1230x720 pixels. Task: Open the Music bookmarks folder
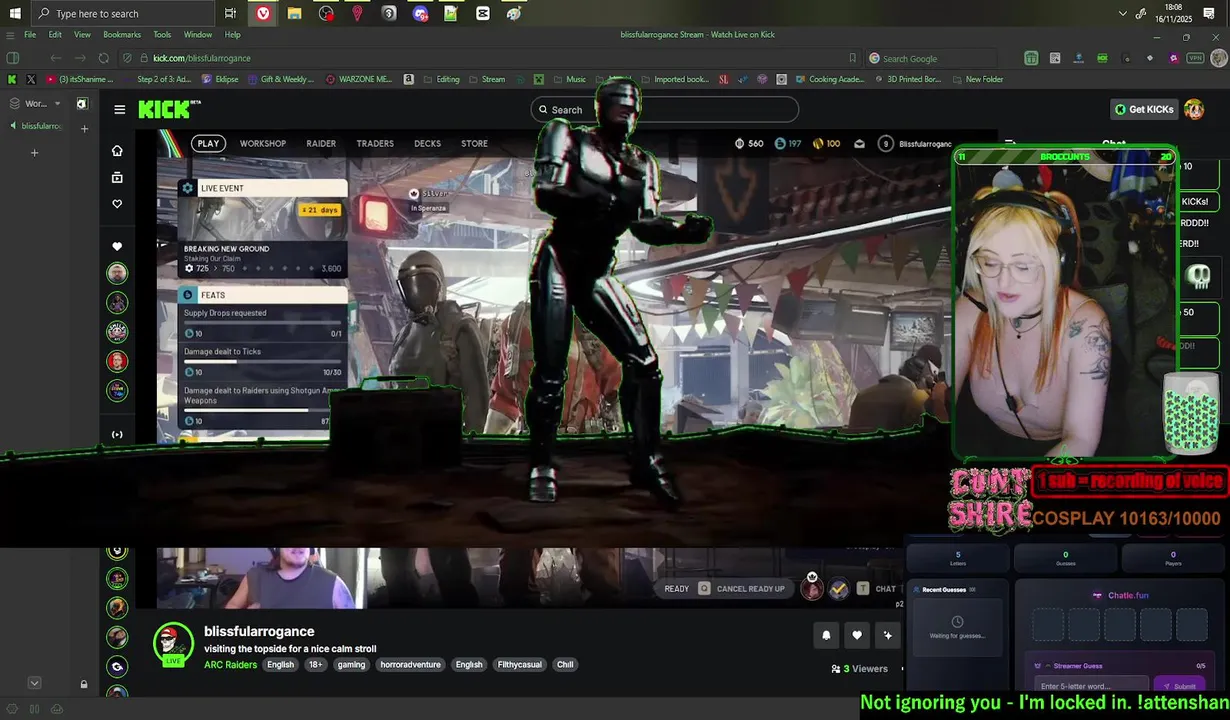click(569, 79)
